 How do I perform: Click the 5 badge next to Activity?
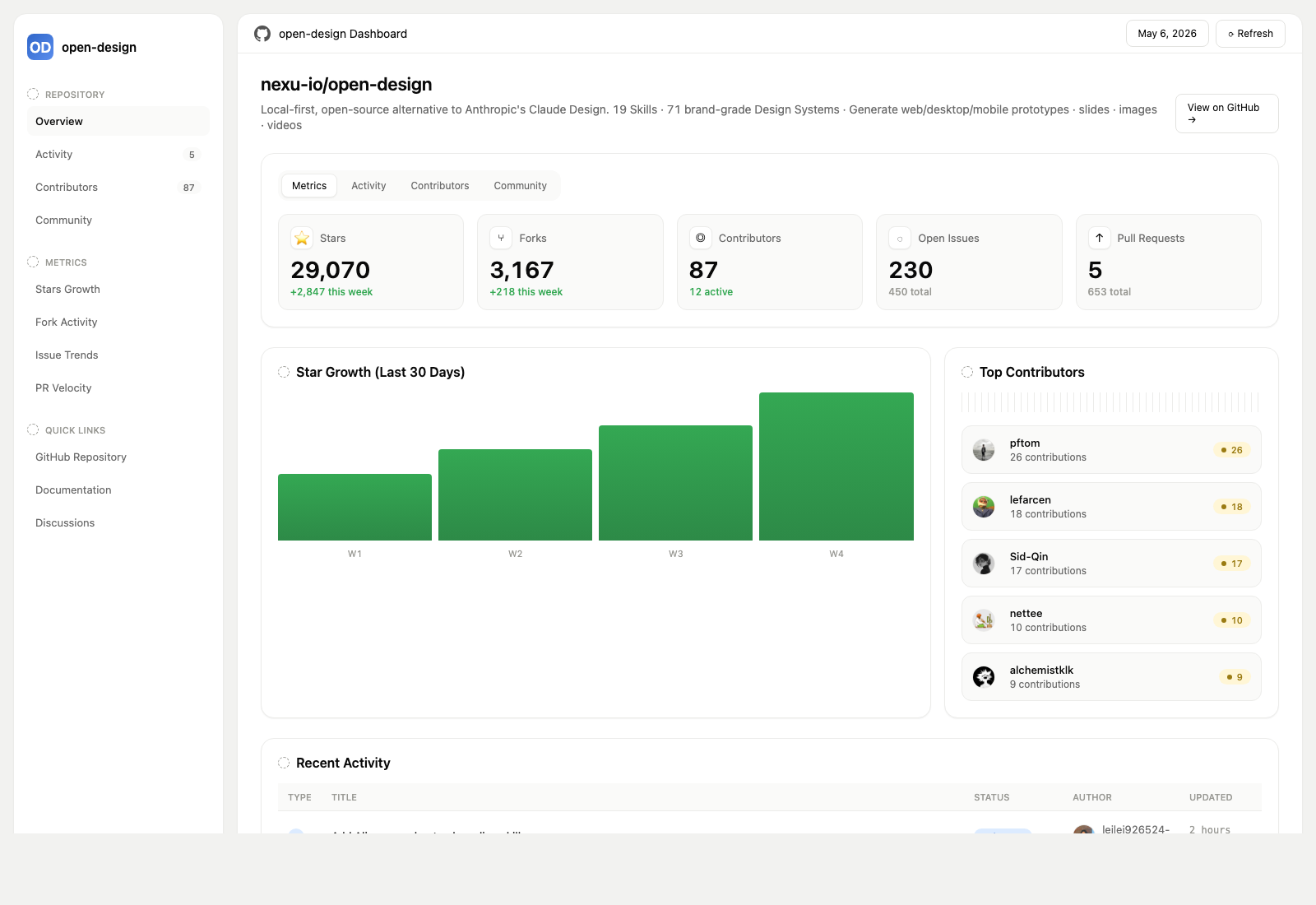[x=192, y=155]
